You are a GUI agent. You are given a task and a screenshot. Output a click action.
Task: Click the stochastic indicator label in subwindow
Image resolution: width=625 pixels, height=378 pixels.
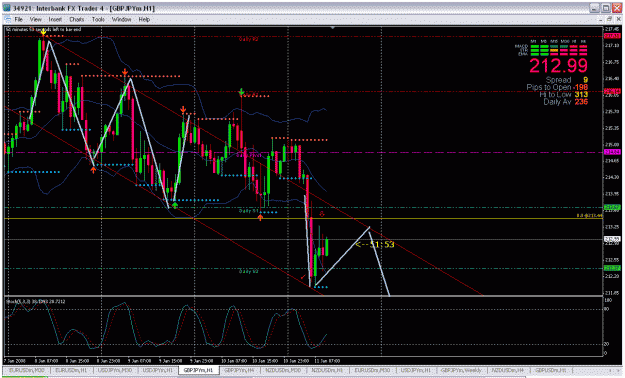[35, 301]
